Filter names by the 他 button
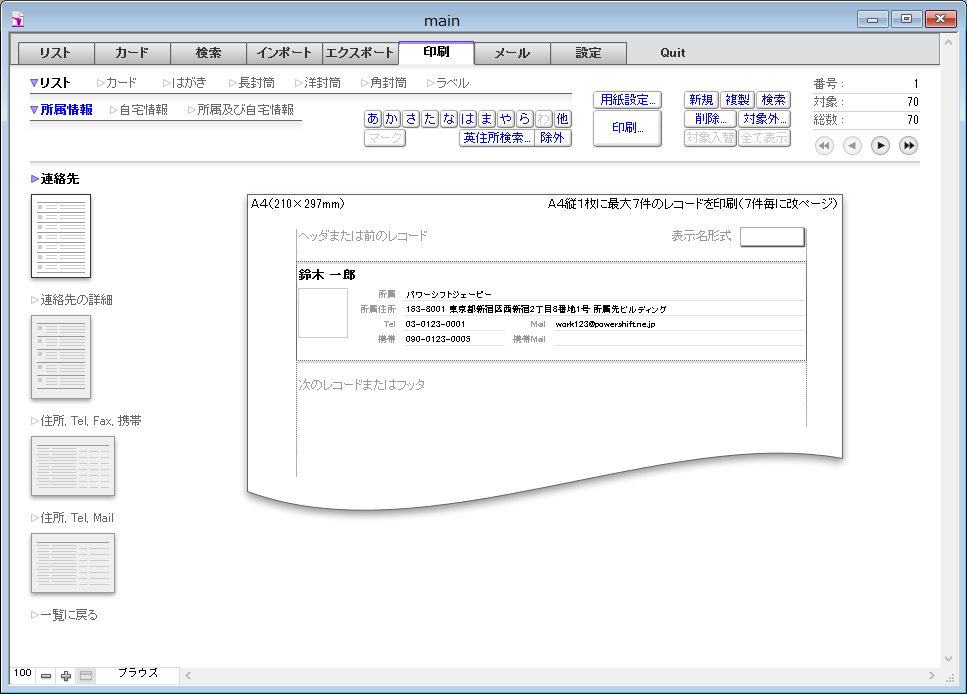 563,119
